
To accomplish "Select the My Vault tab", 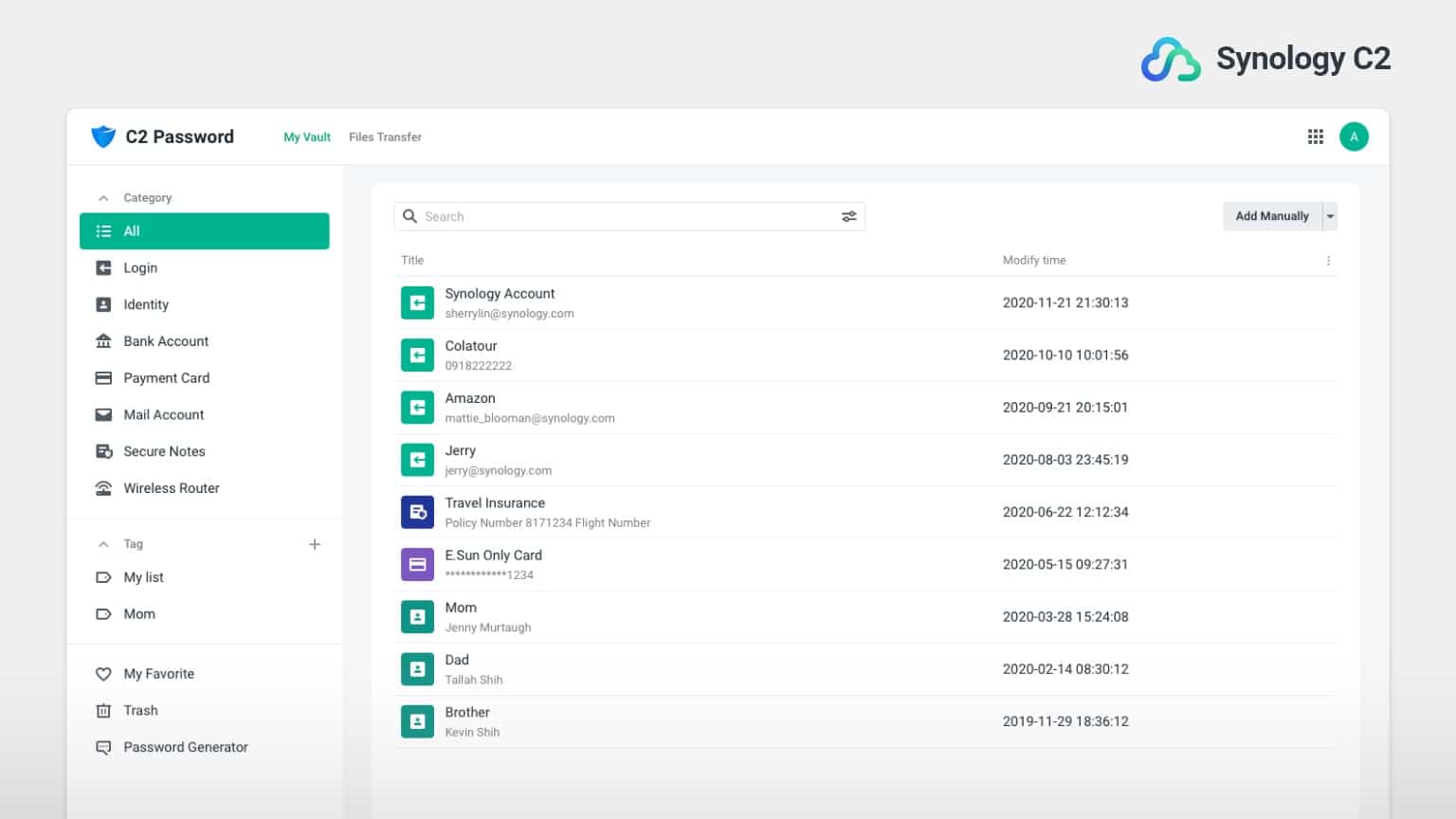I will pos(307,137).
